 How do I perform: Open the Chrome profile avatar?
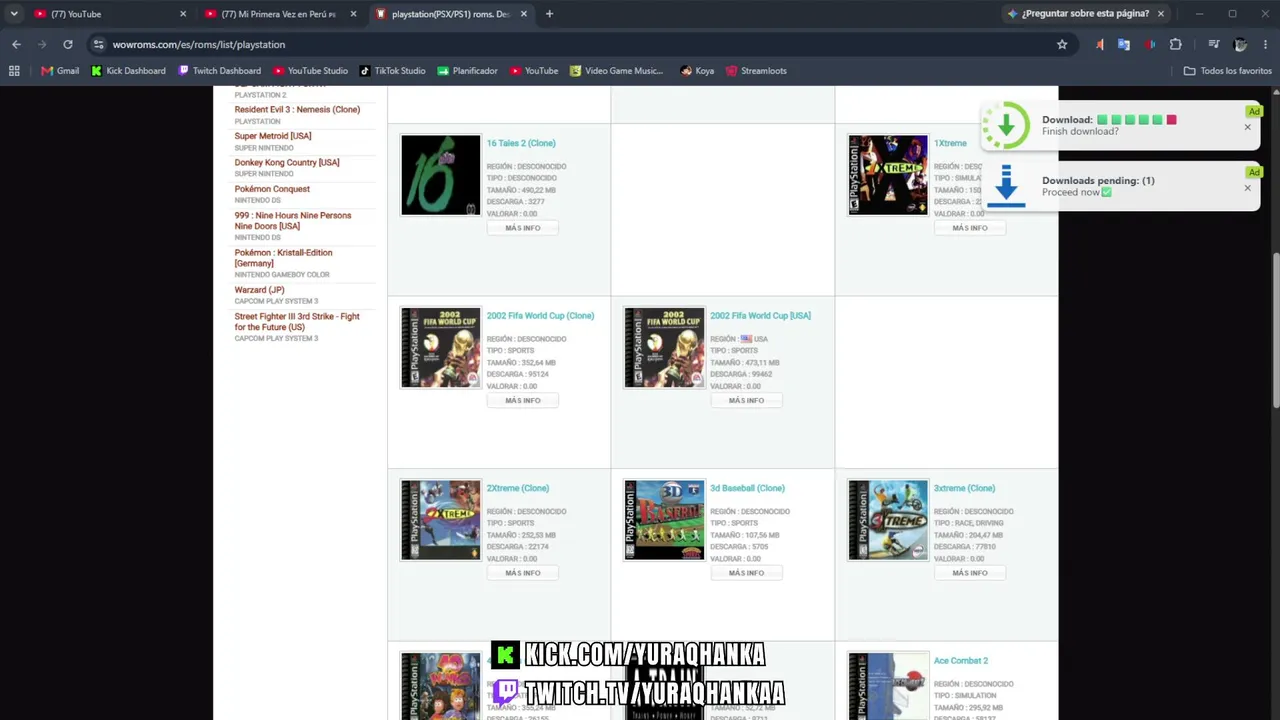point(1241,44)
